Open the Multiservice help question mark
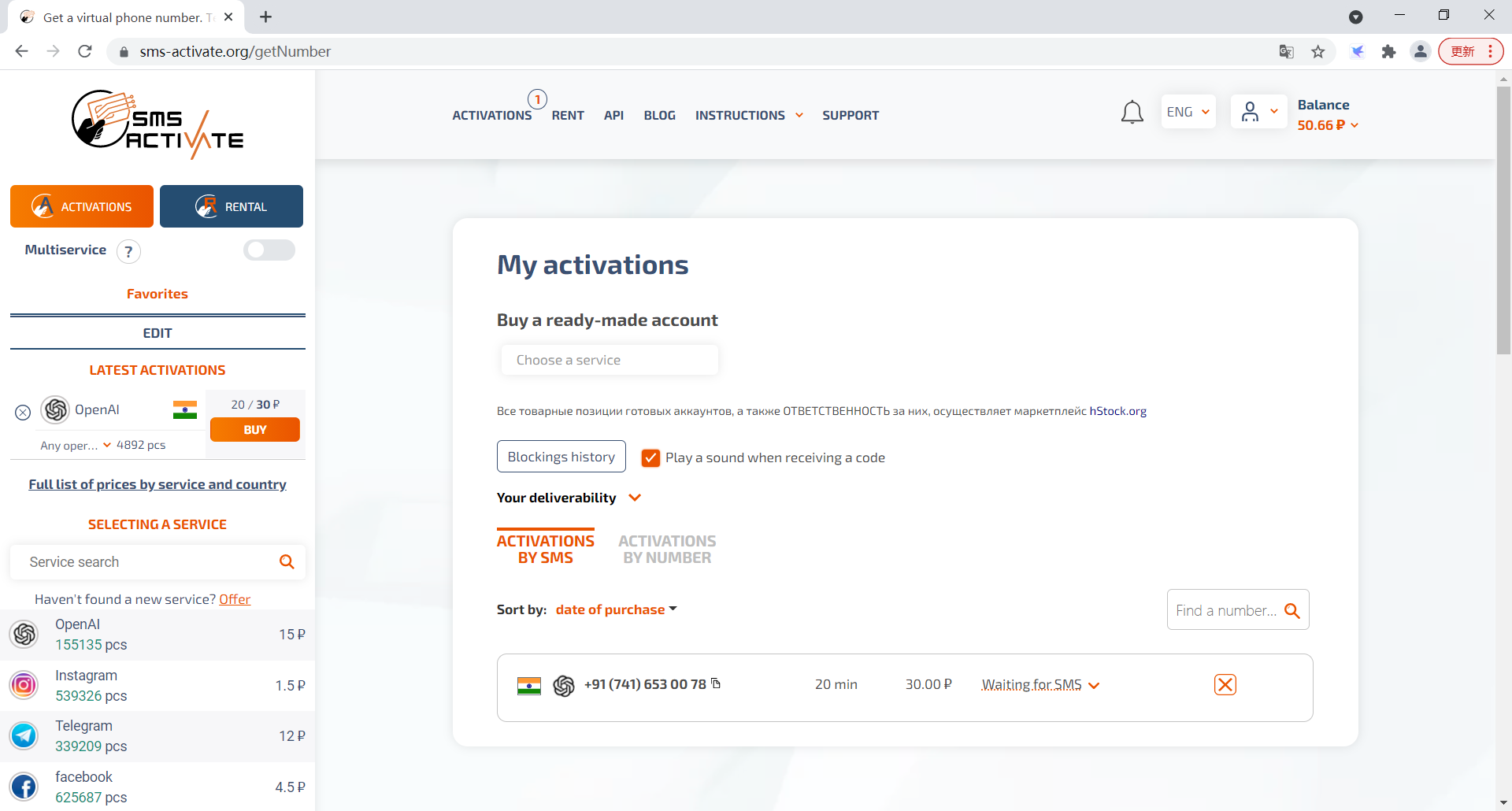This screenshot has width=1512, height=811. pyautogui.click(x=128, y=251)
